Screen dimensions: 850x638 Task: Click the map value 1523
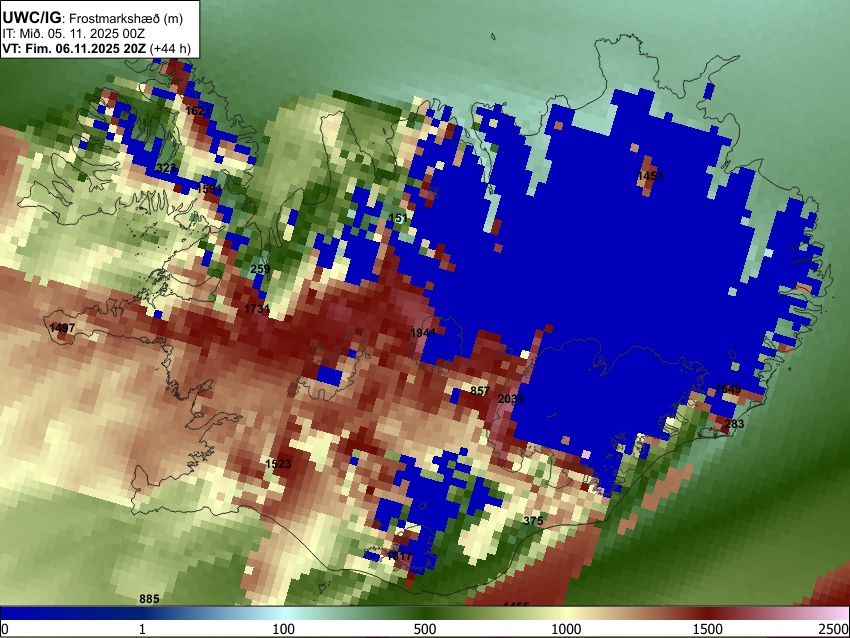point(279,464)
